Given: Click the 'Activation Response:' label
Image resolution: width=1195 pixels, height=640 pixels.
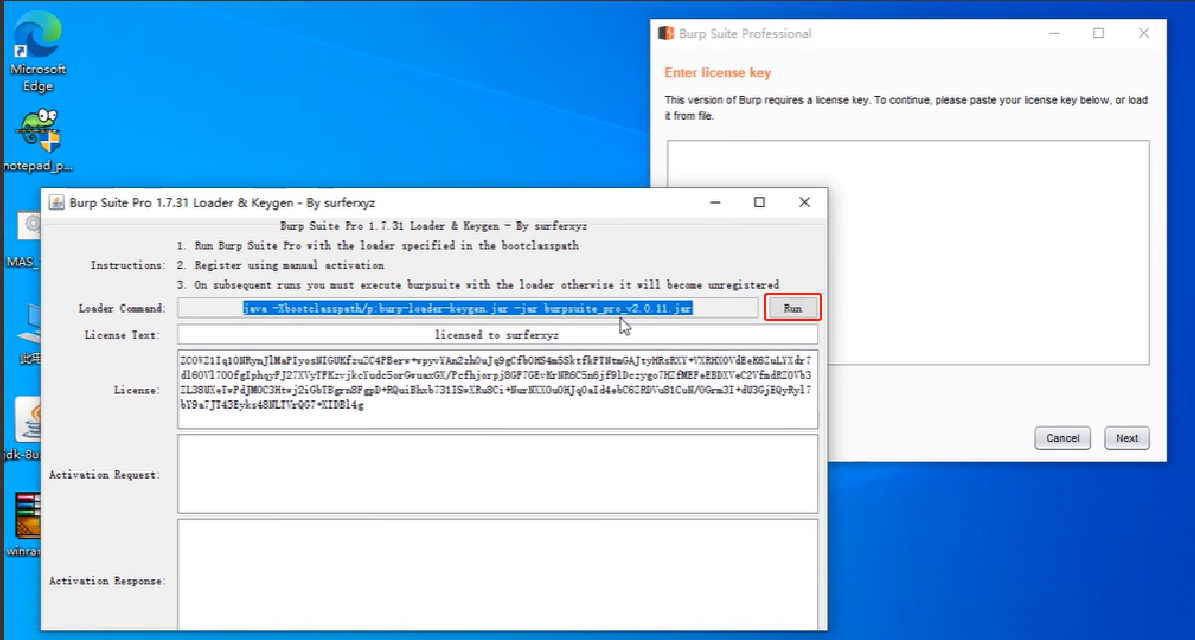Looking at the screenshot, I should [x=106, y=581].
